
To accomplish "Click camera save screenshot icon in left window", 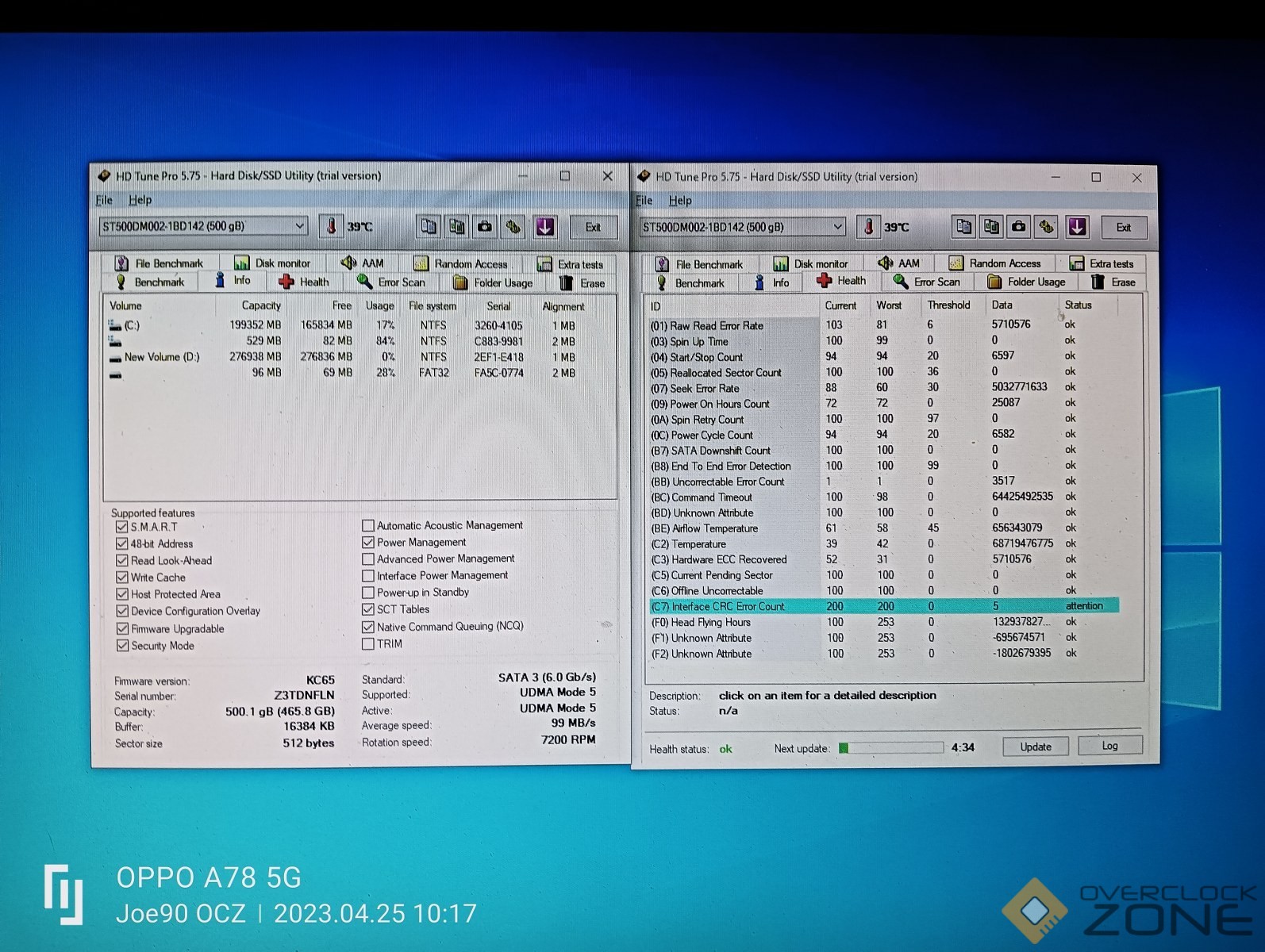I will coord(485,227).
